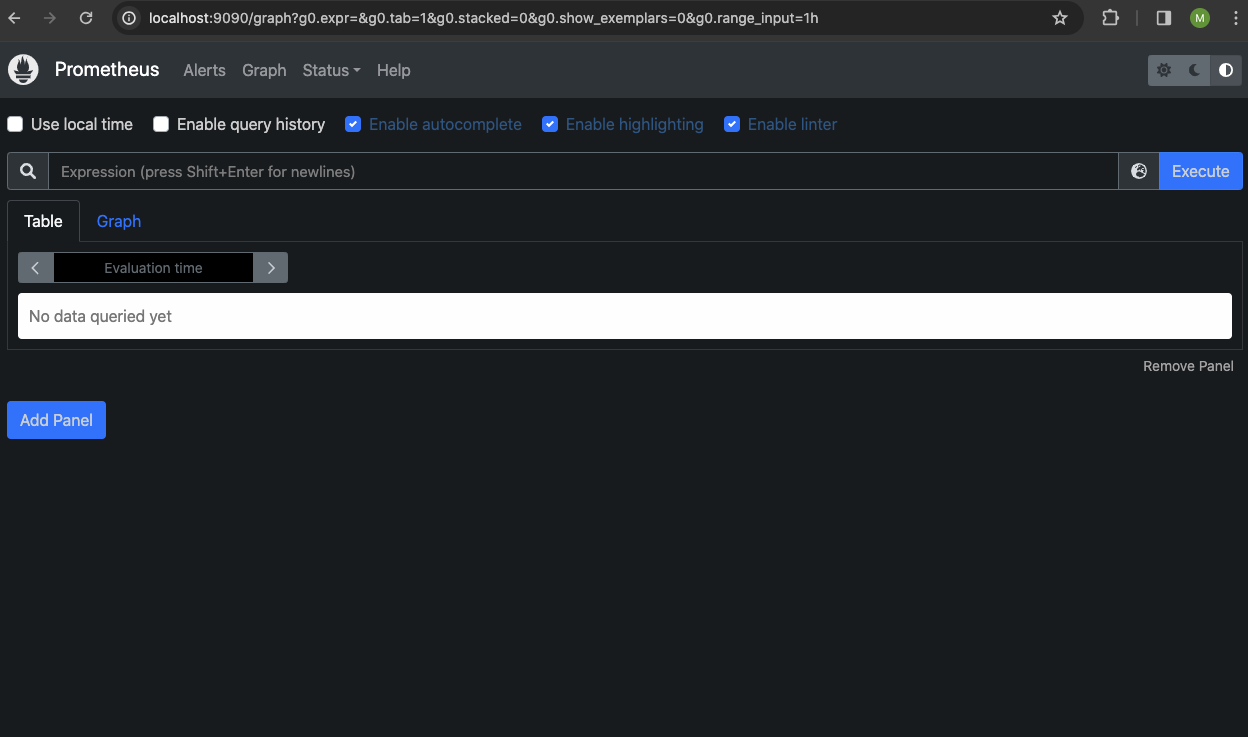1248x737 pixels.
Task: Switch to dark theme moon icon
Action: [1195, 70]
